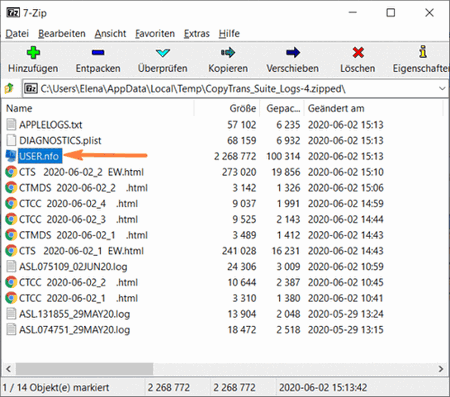The image size is (450, 397).
Task: Open the Ansicht menu
Action: point(110,34)
